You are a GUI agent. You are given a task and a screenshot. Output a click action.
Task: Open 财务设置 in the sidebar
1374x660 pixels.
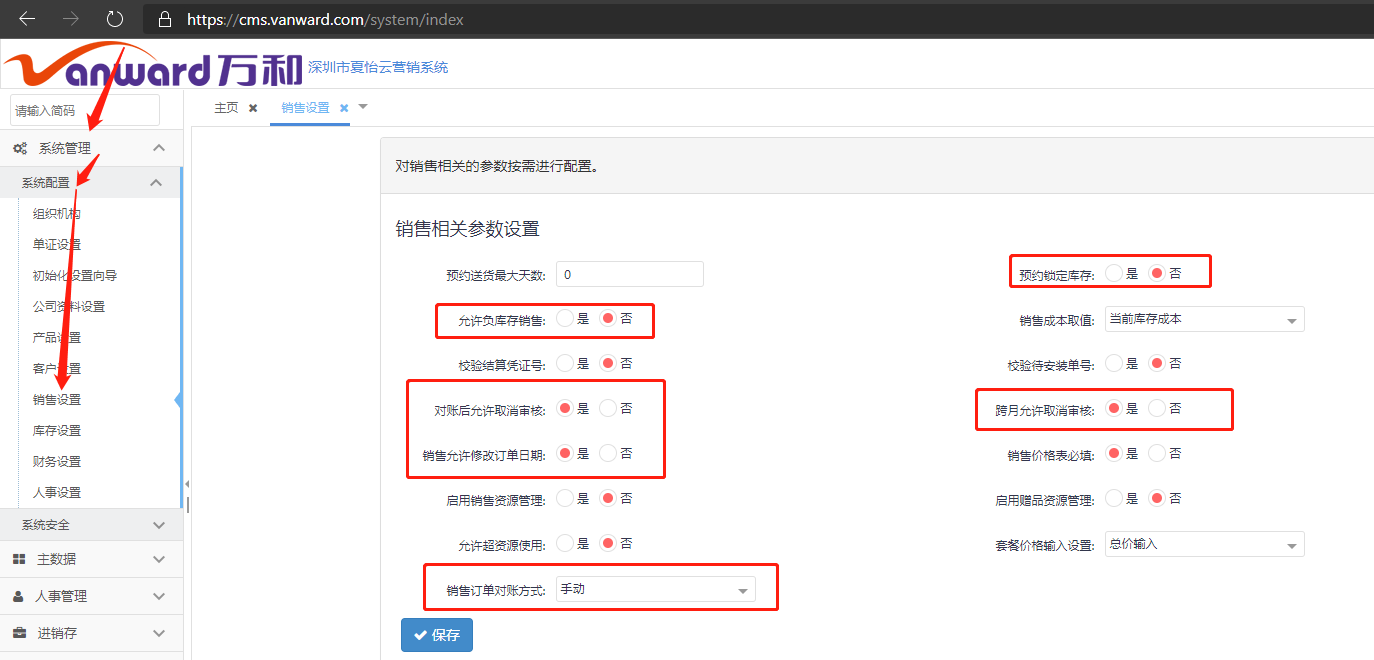pyautogui.click(x=57, y=462)
